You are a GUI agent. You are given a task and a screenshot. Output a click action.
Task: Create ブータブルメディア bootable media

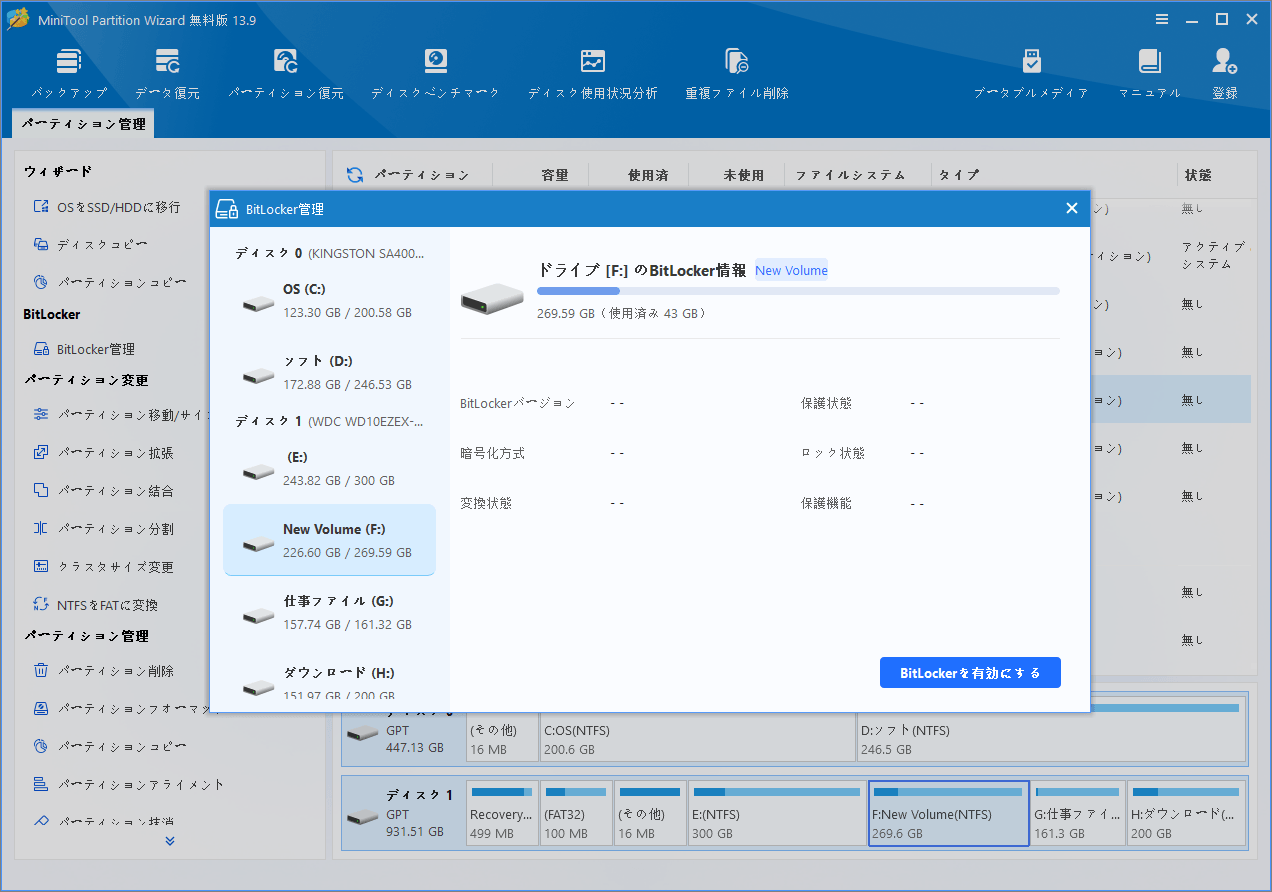coord(1031,74)
